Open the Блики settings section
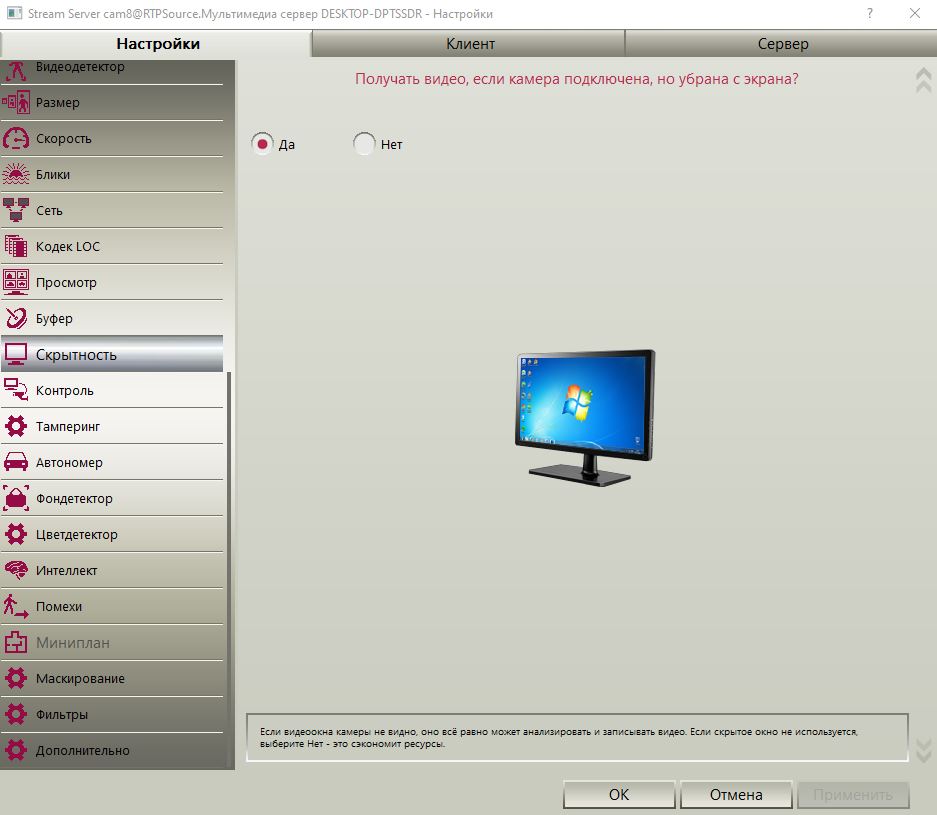Viewport: 937px width, 815px height. [x=112, y=174]
